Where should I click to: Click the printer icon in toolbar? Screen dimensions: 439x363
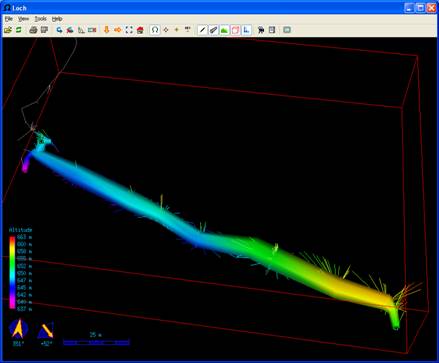(x=33, y=30)
